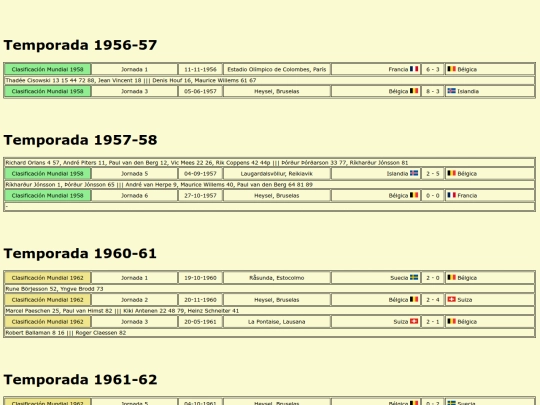Click the scorers line starting 'Robert Ballaman'
Viewport: 540px width, 405px height.
click(269, 333)
